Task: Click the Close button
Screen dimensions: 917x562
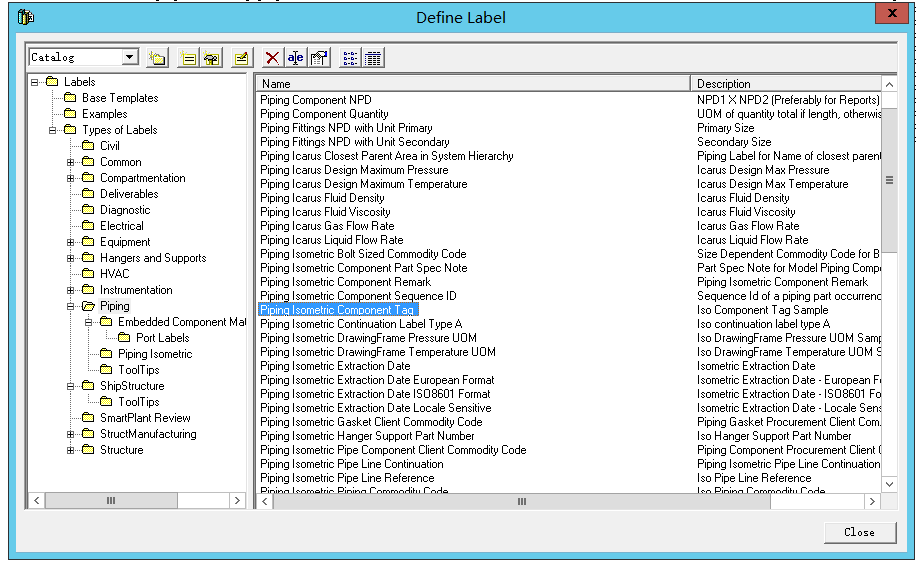Action: coord(859,532)
